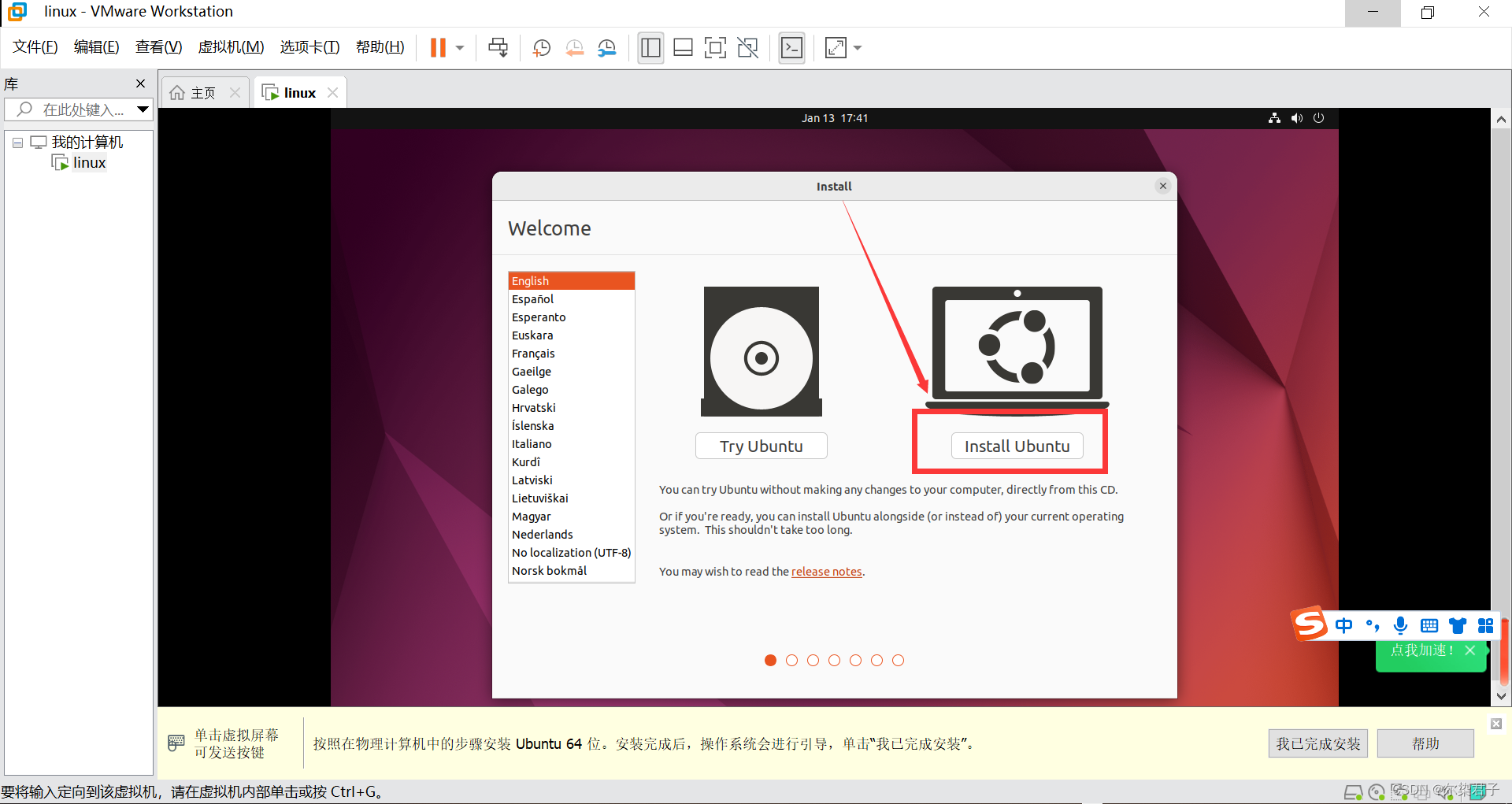Select No localization (UTF-8) entry

[572, 553]
